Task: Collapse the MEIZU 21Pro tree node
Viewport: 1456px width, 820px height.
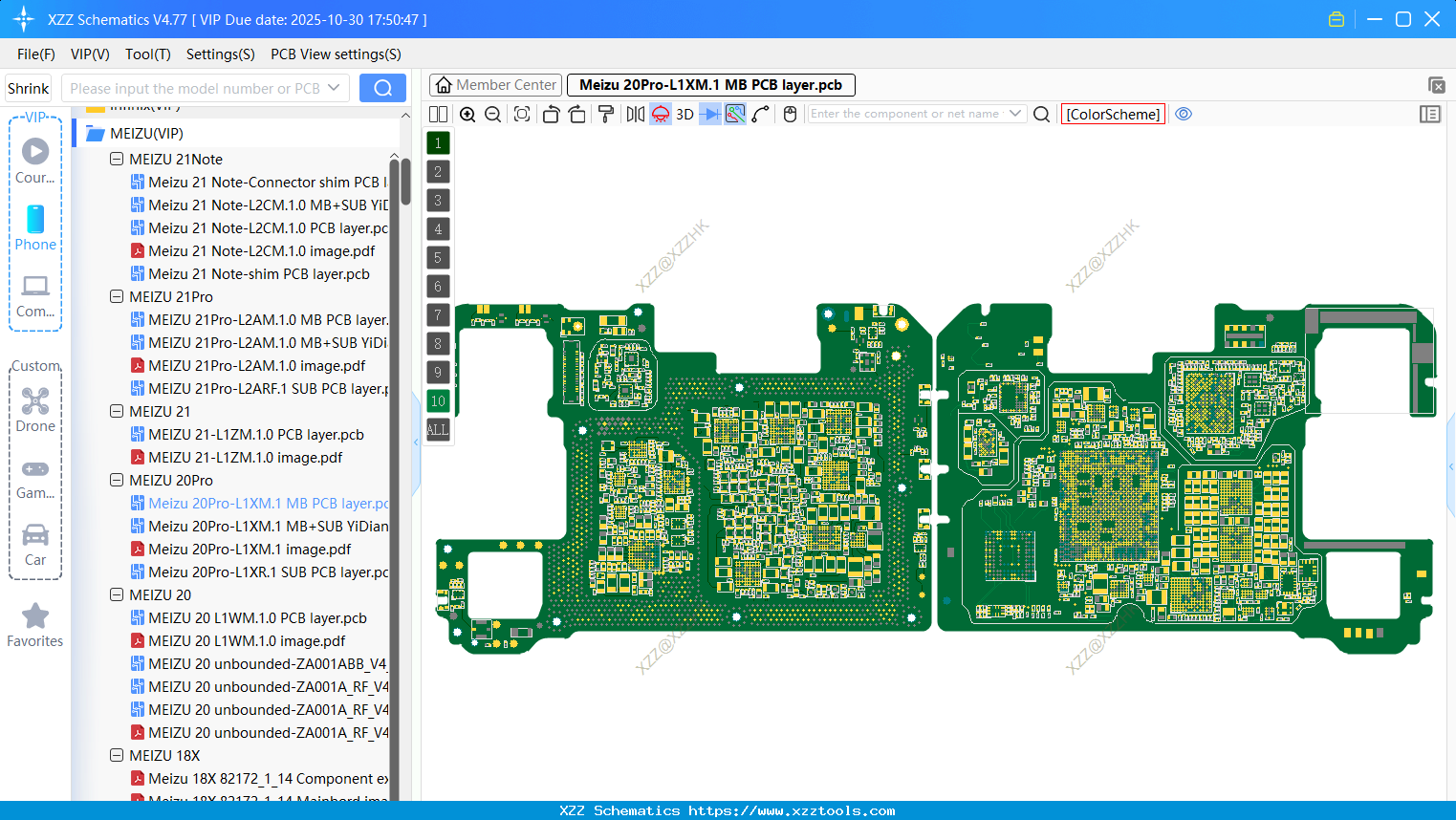Action: [116, 296]
